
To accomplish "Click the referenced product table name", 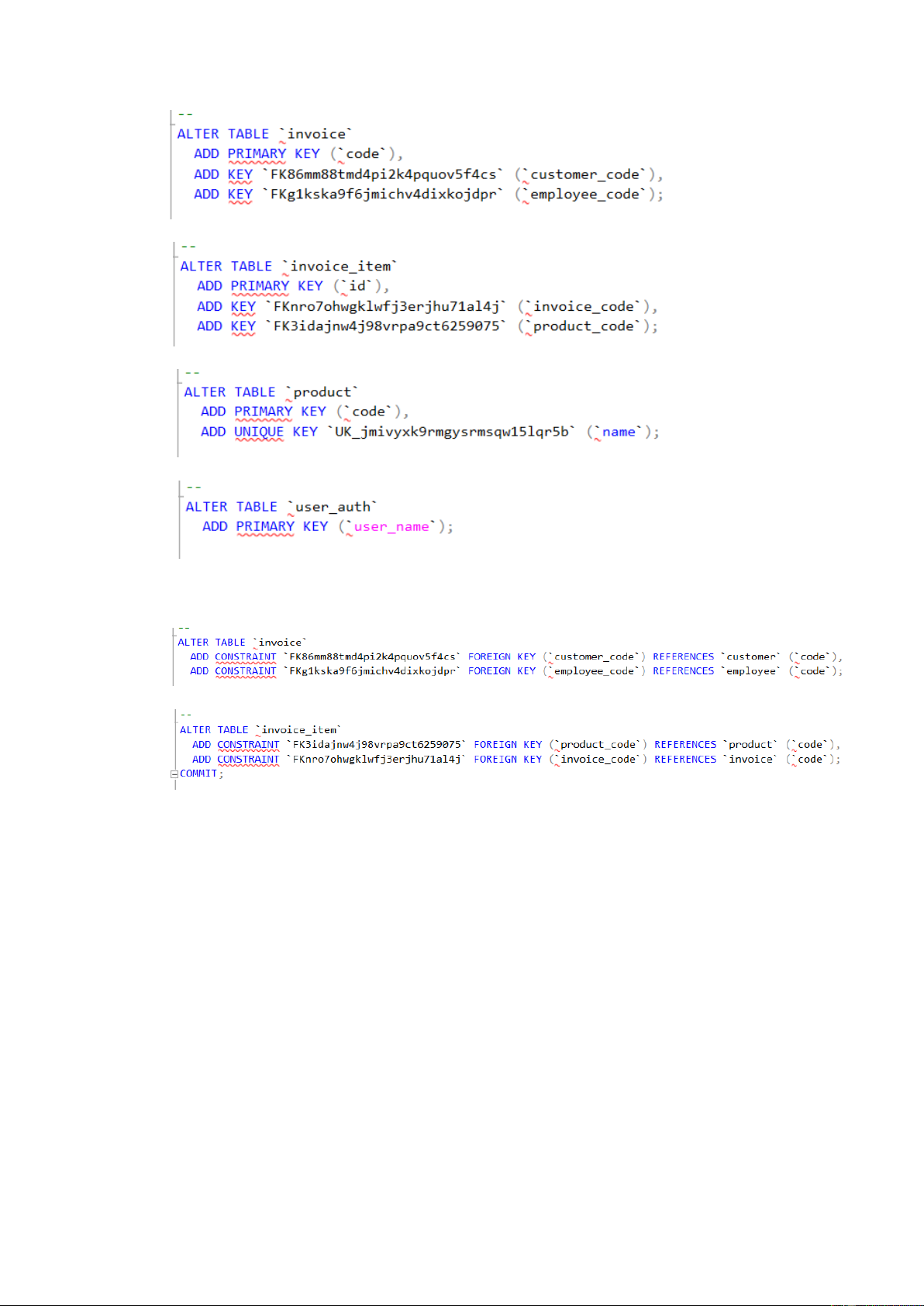I will 750,745.
